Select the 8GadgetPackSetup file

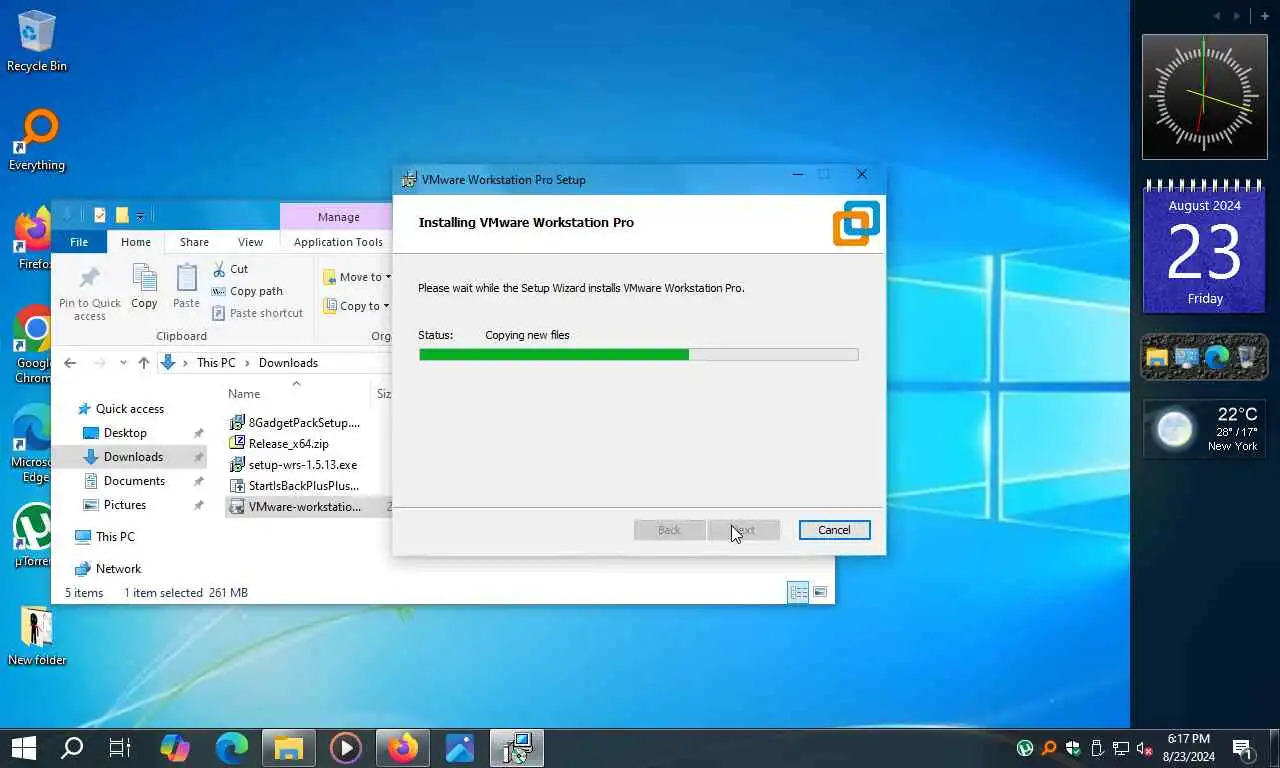coord(295,423)
